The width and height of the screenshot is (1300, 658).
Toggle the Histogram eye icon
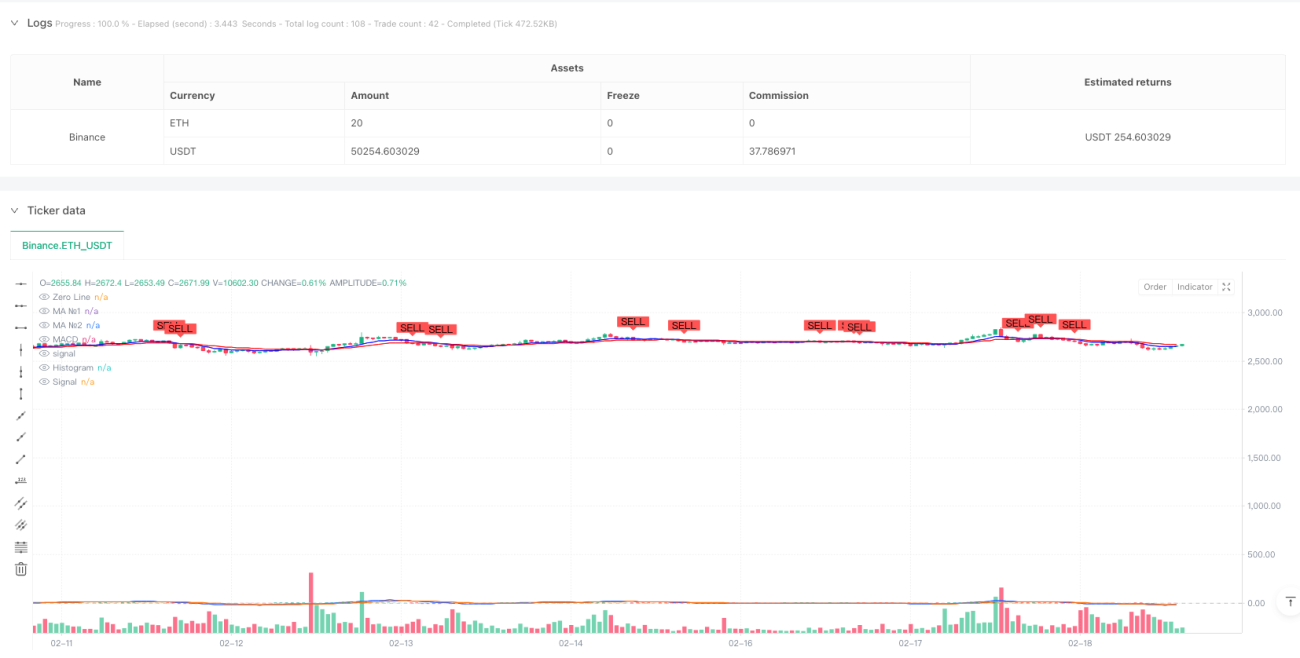pyautogui.click(x=43, y=368)
